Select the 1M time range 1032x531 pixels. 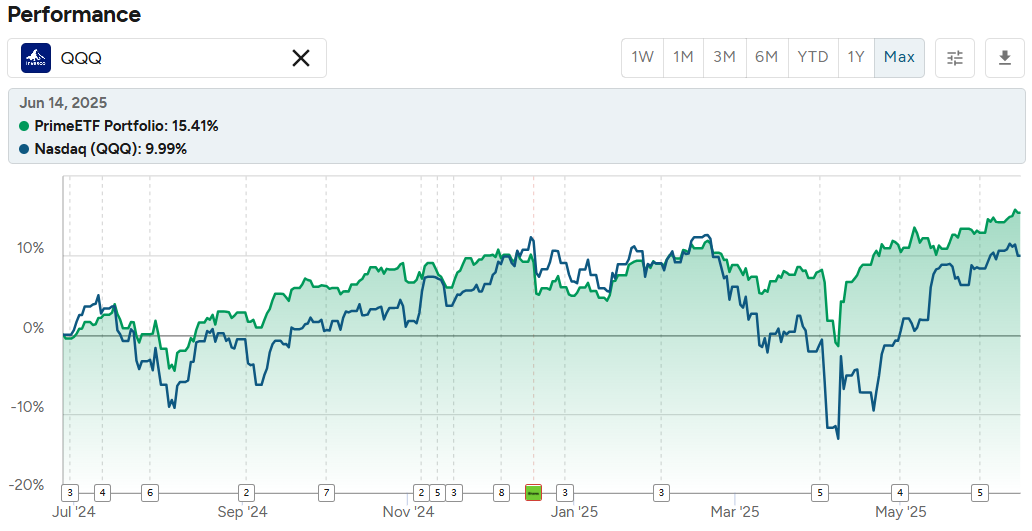pos(683,57)
